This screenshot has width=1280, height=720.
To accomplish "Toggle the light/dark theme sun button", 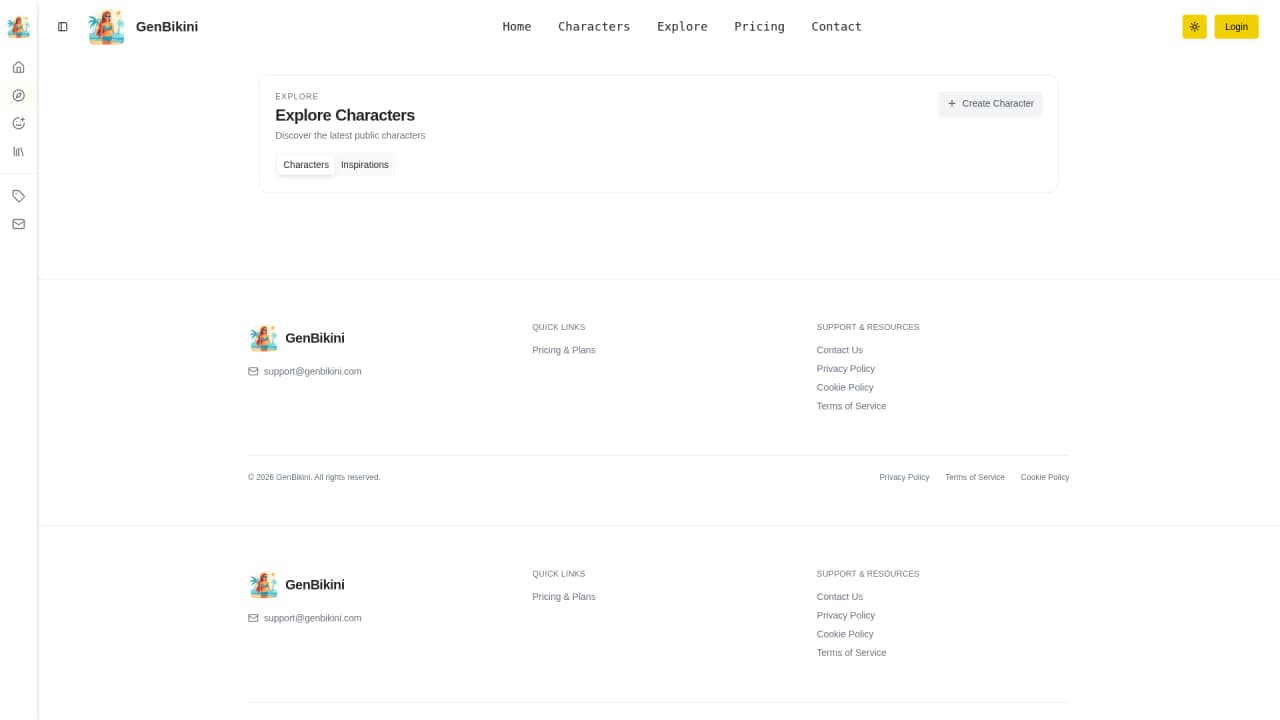I will (1194, 27).
